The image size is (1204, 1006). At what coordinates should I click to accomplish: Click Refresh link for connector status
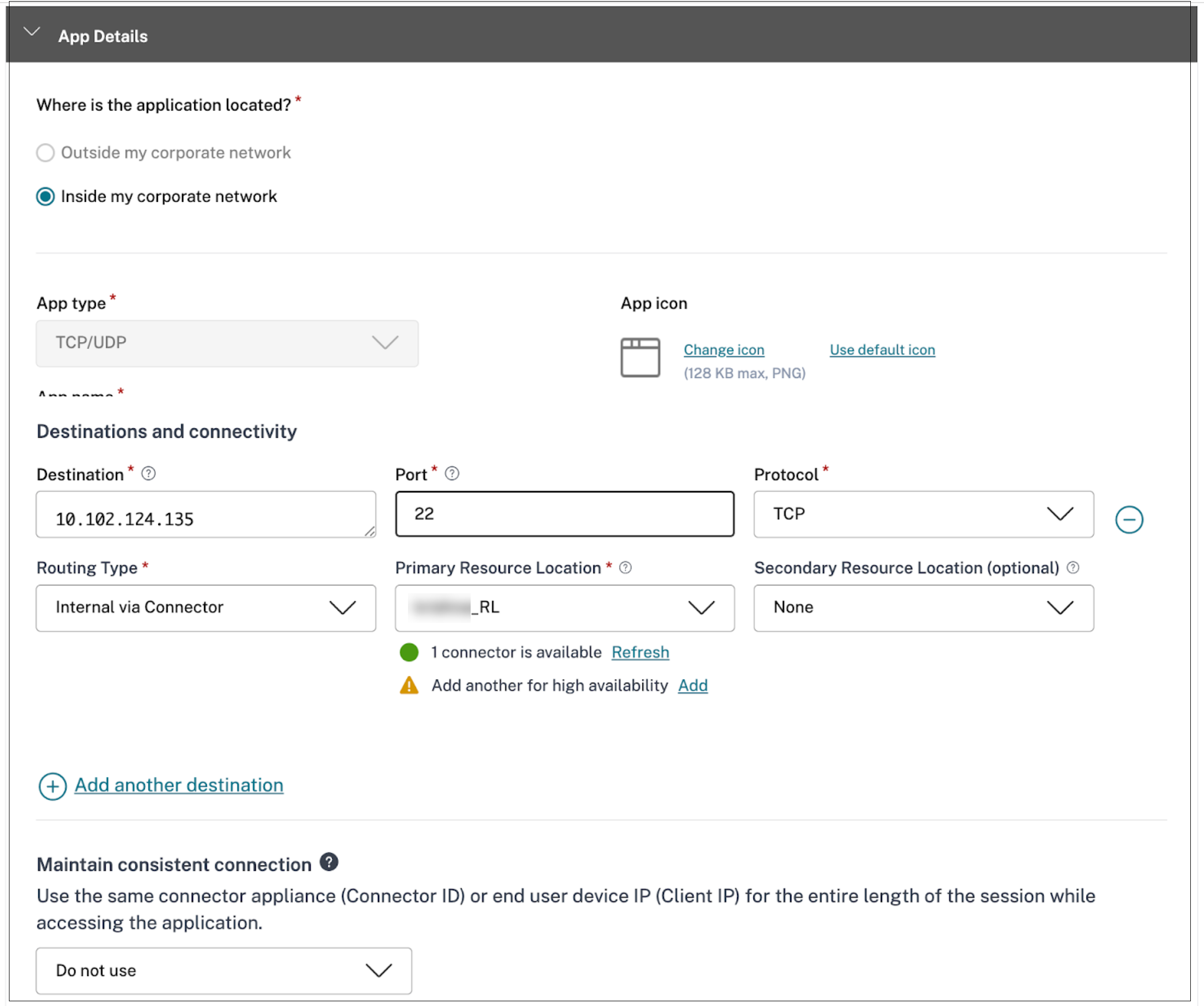point(640,652)
